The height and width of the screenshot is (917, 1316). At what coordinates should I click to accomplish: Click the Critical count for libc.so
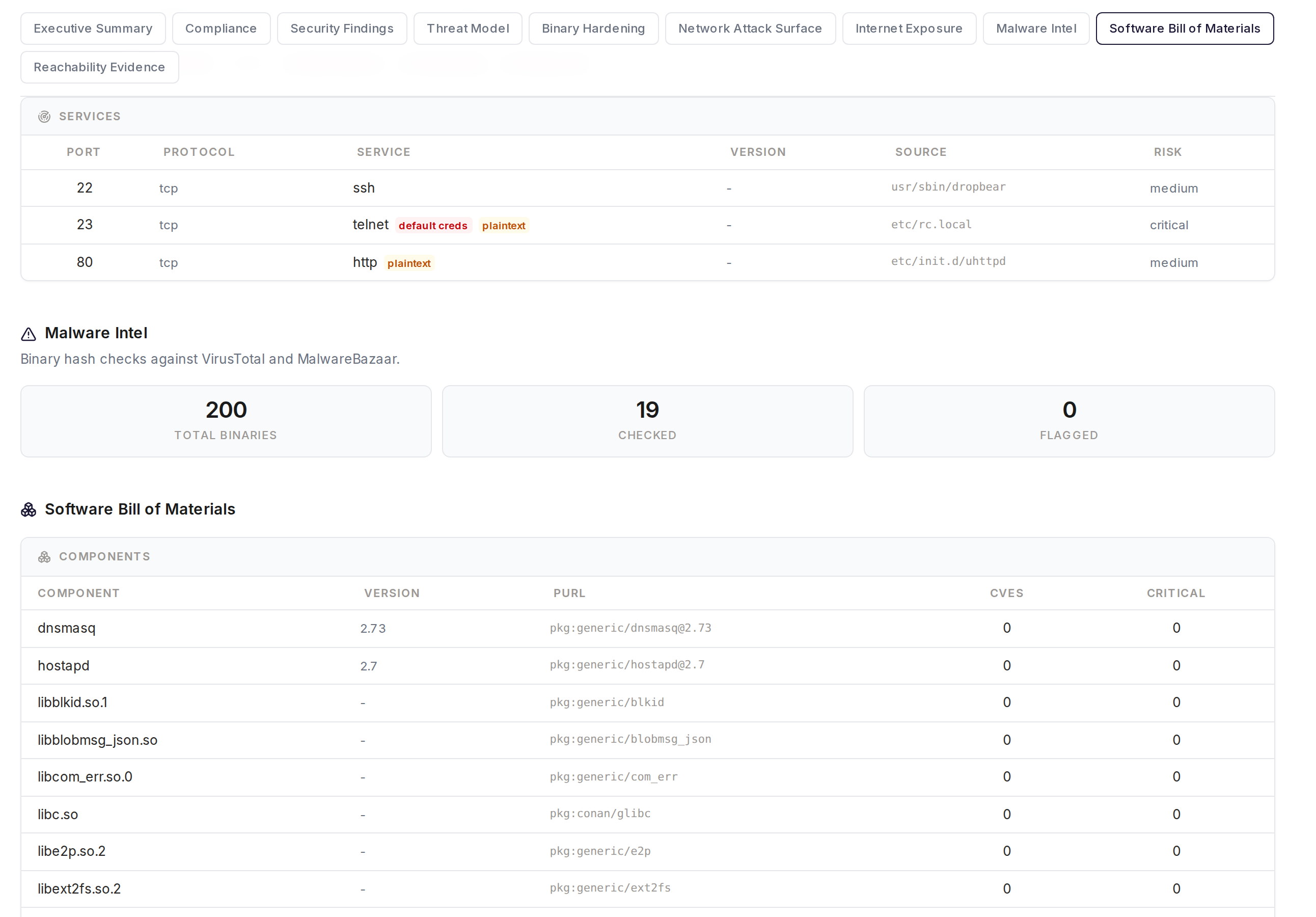point(1176,815)
